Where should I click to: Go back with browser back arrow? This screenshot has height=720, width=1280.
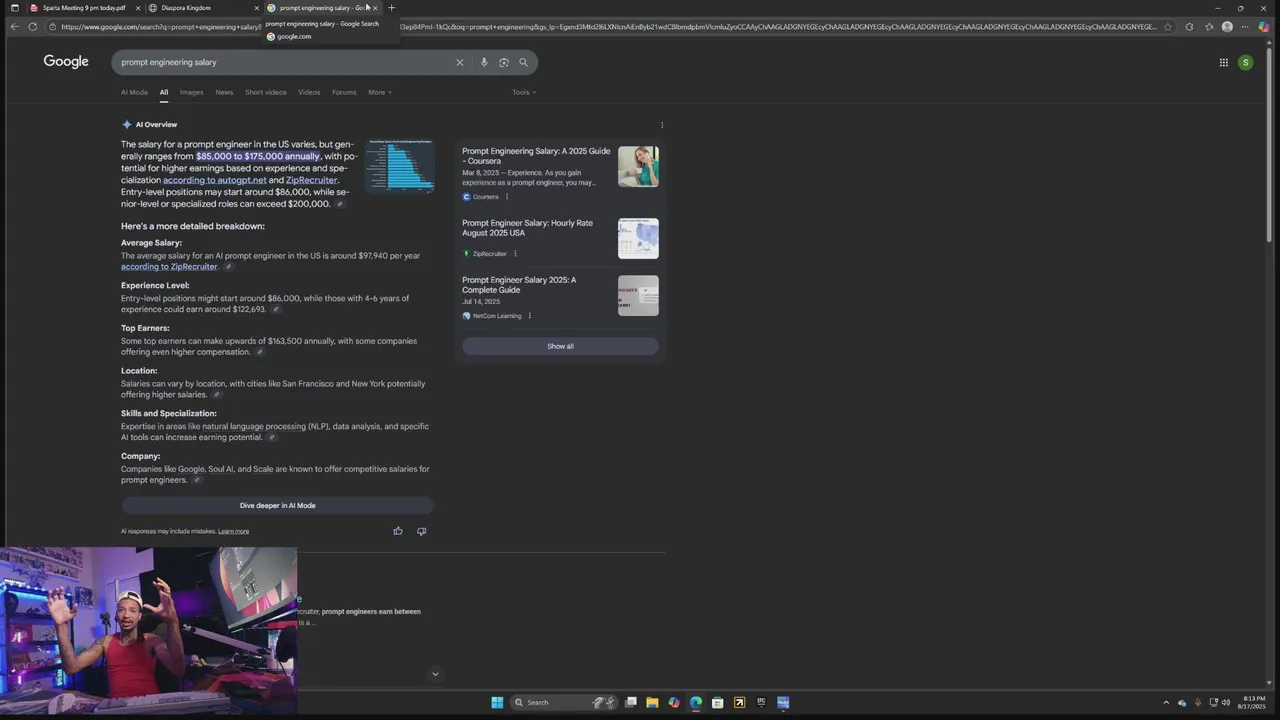pos(14,27)
